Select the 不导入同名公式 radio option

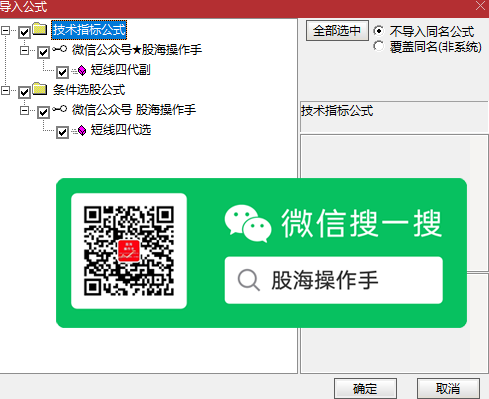[379, 31]
